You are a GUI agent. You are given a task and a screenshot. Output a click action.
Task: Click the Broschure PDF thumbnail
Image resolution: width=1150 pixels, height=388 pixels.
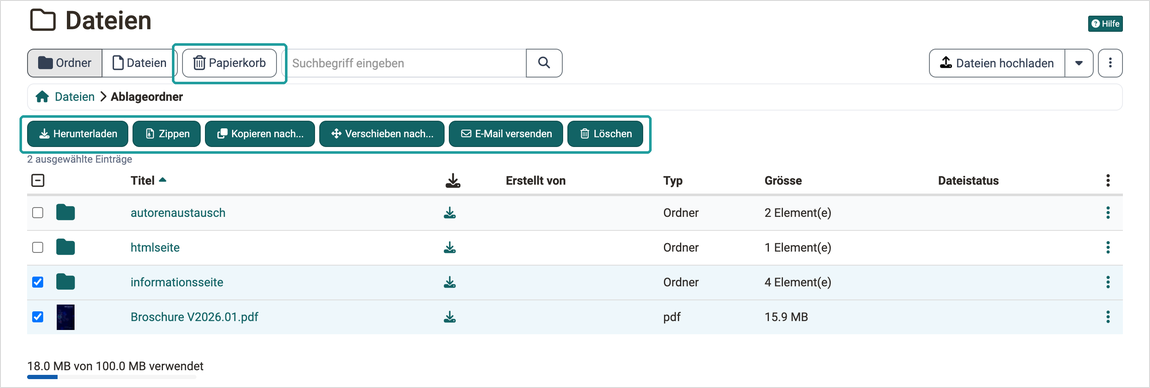[66, 317]
